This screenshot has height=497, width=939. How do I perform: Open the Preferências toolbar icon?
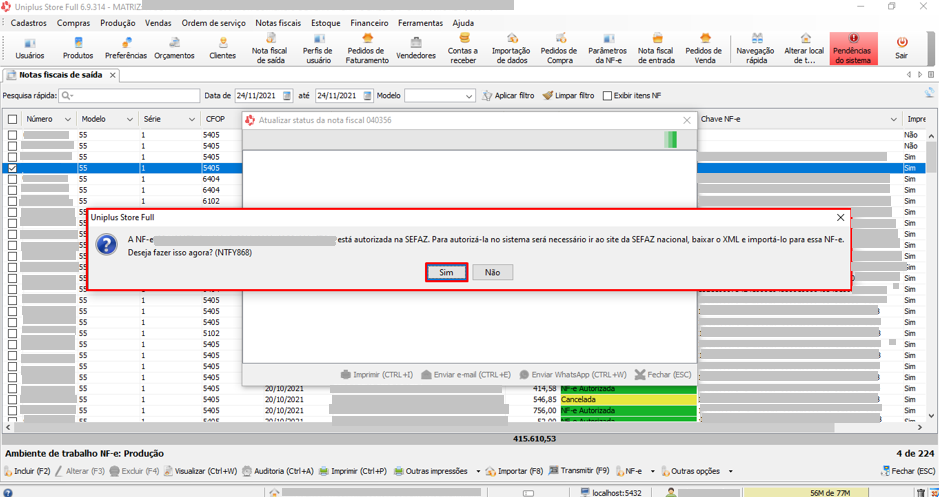pos(126,49)
